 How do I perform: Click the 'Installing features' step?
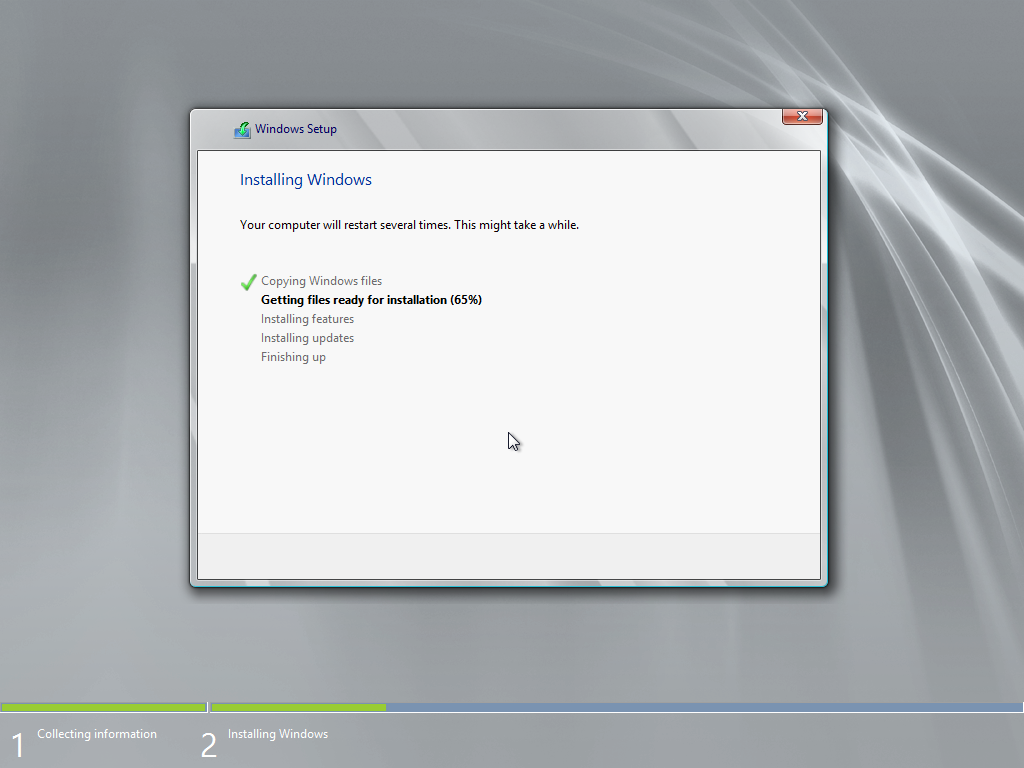click(307, 319)
